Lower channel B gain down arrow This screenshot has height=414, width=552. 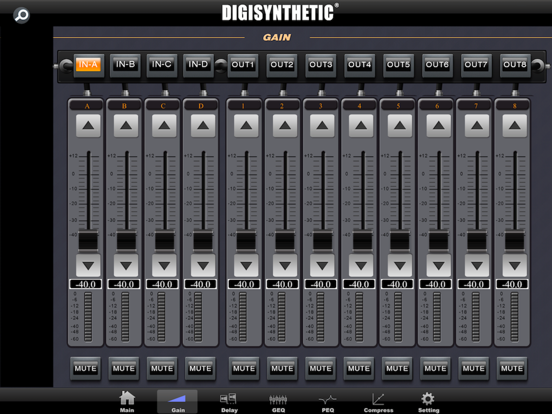click(126, 265)
